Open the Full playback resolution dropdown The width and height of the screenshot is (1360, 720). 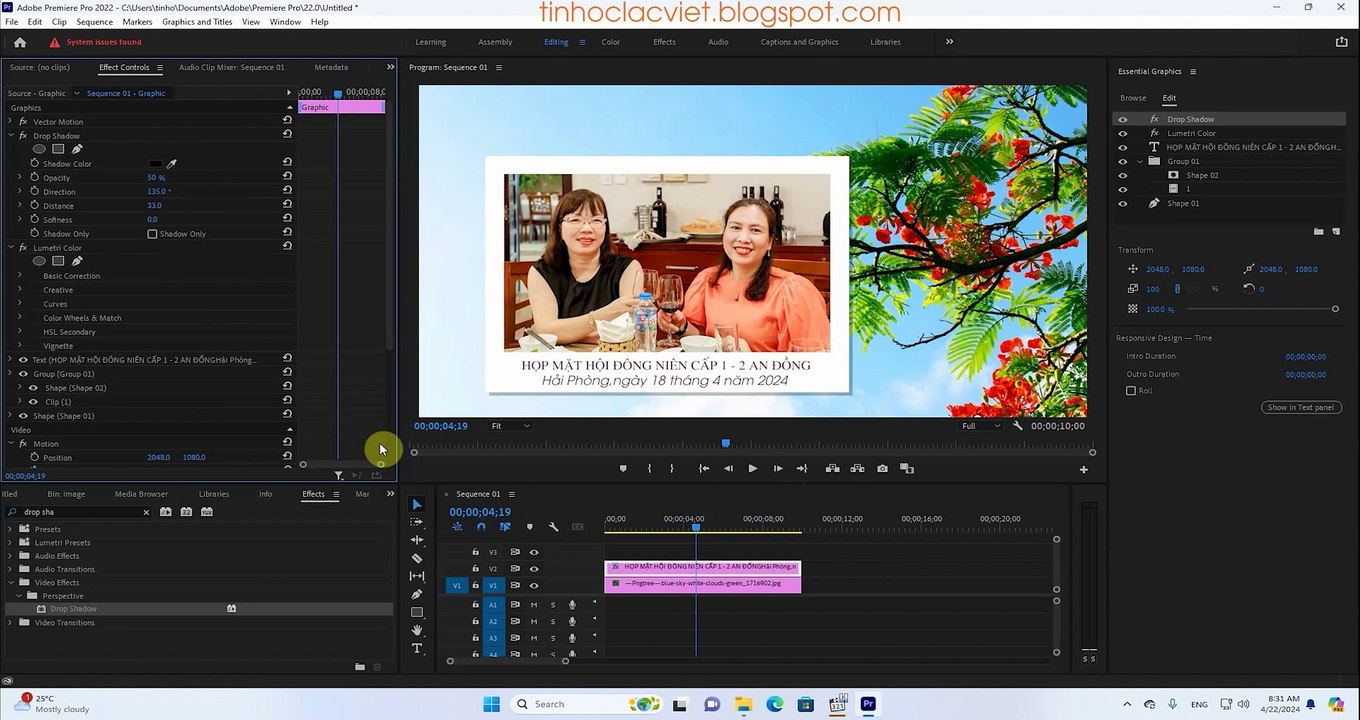coord(981,426)
